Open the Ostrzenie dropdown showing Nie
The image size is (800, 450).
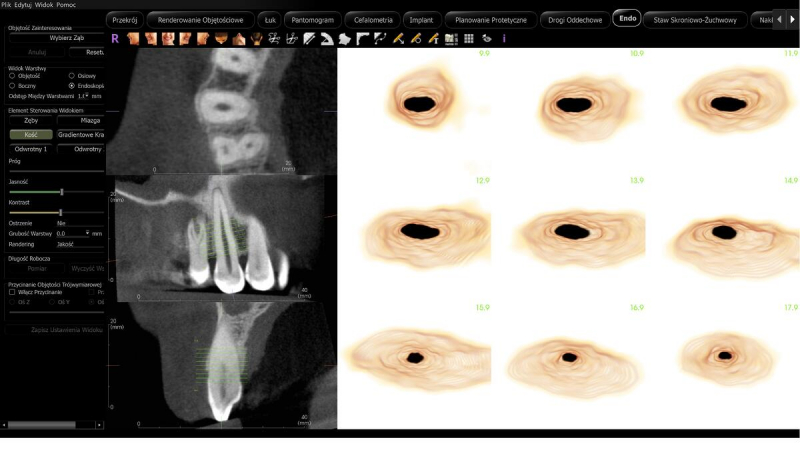[x=80, y=223]
